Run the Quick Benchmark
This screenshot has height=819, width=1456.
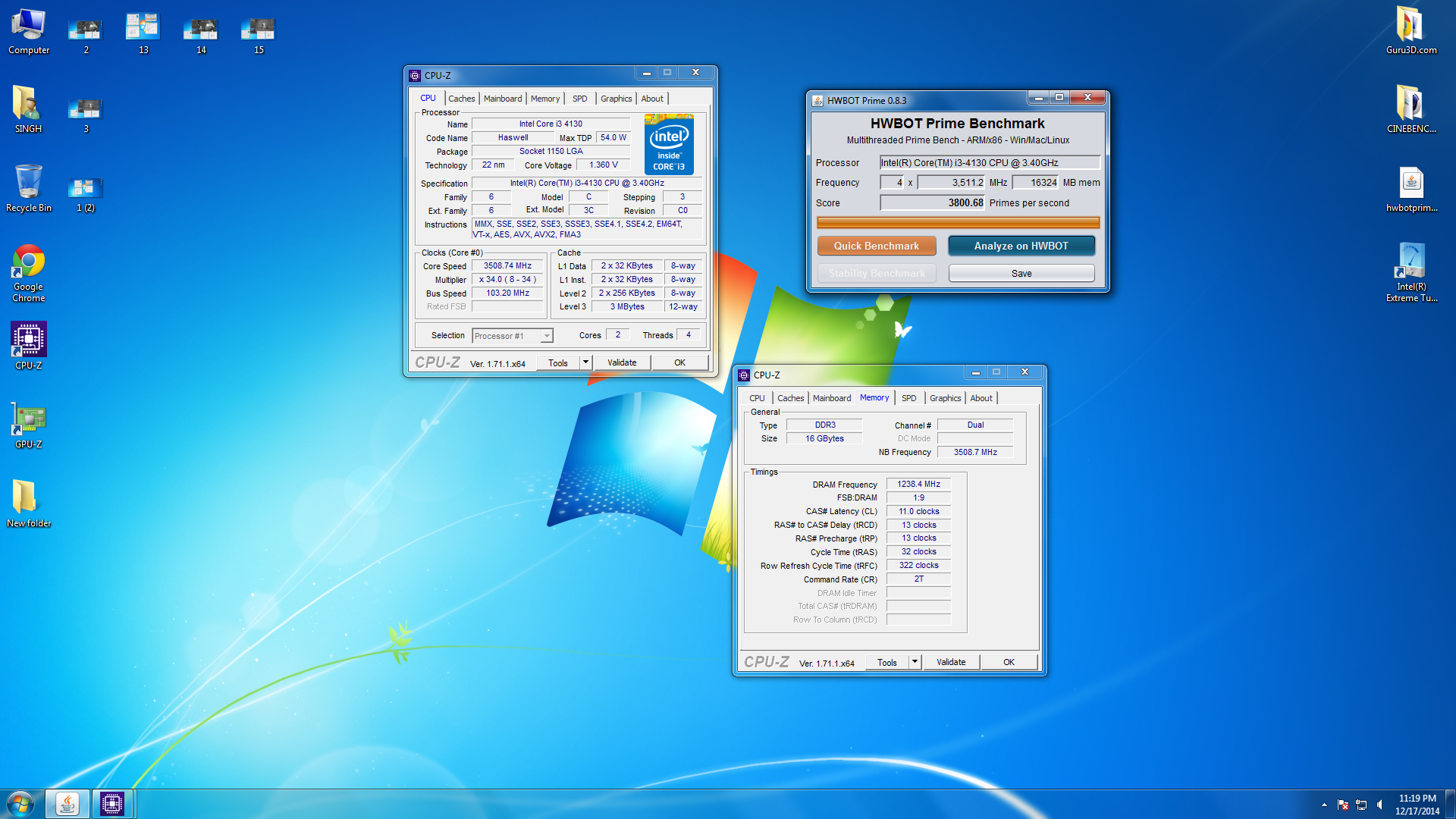click(x=877, y=246)
